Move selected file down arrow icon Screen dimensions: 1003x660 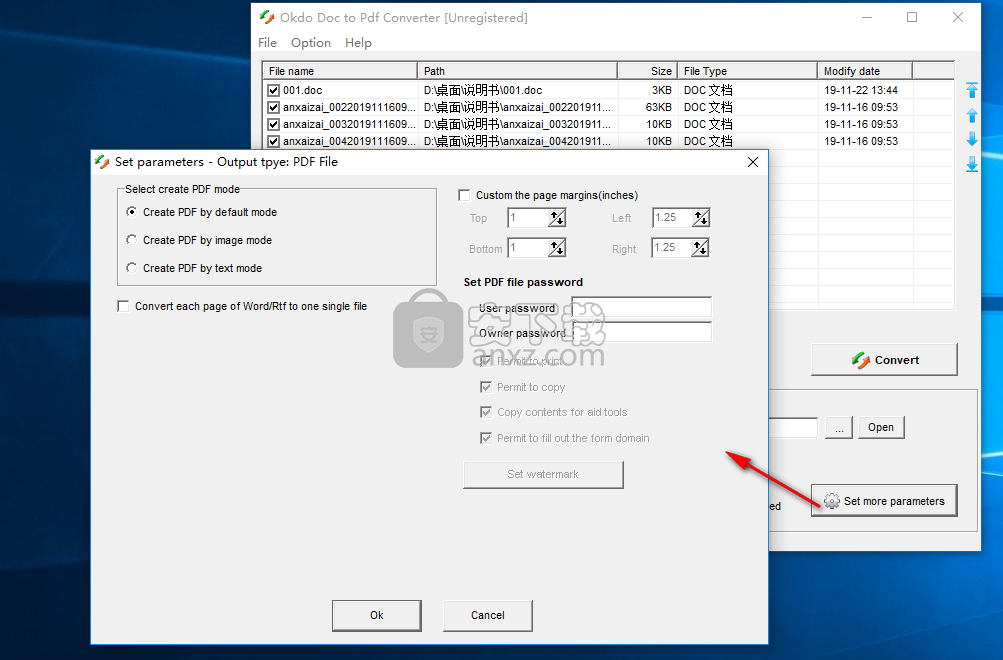(x=972, y=139)
